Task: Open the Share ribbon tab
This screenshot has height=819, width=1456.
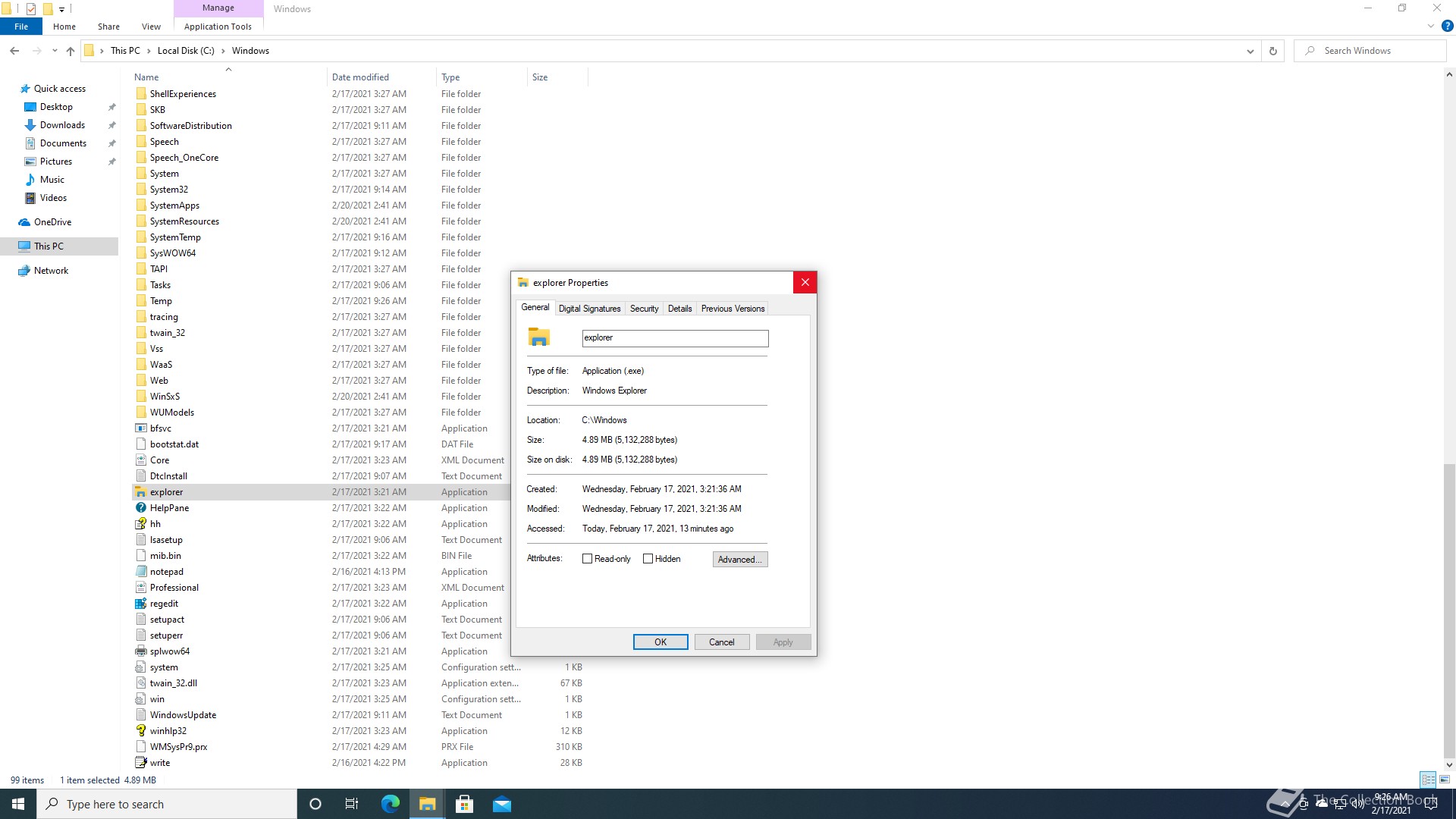Action: pyautogui.click(x=108, y=27)
